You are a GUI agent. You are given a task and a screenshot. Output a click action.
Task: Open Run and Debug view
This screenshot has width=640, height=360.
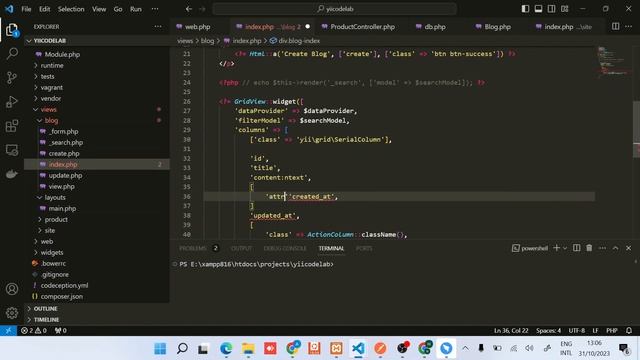pyautogui.click(x=12, y=102)
